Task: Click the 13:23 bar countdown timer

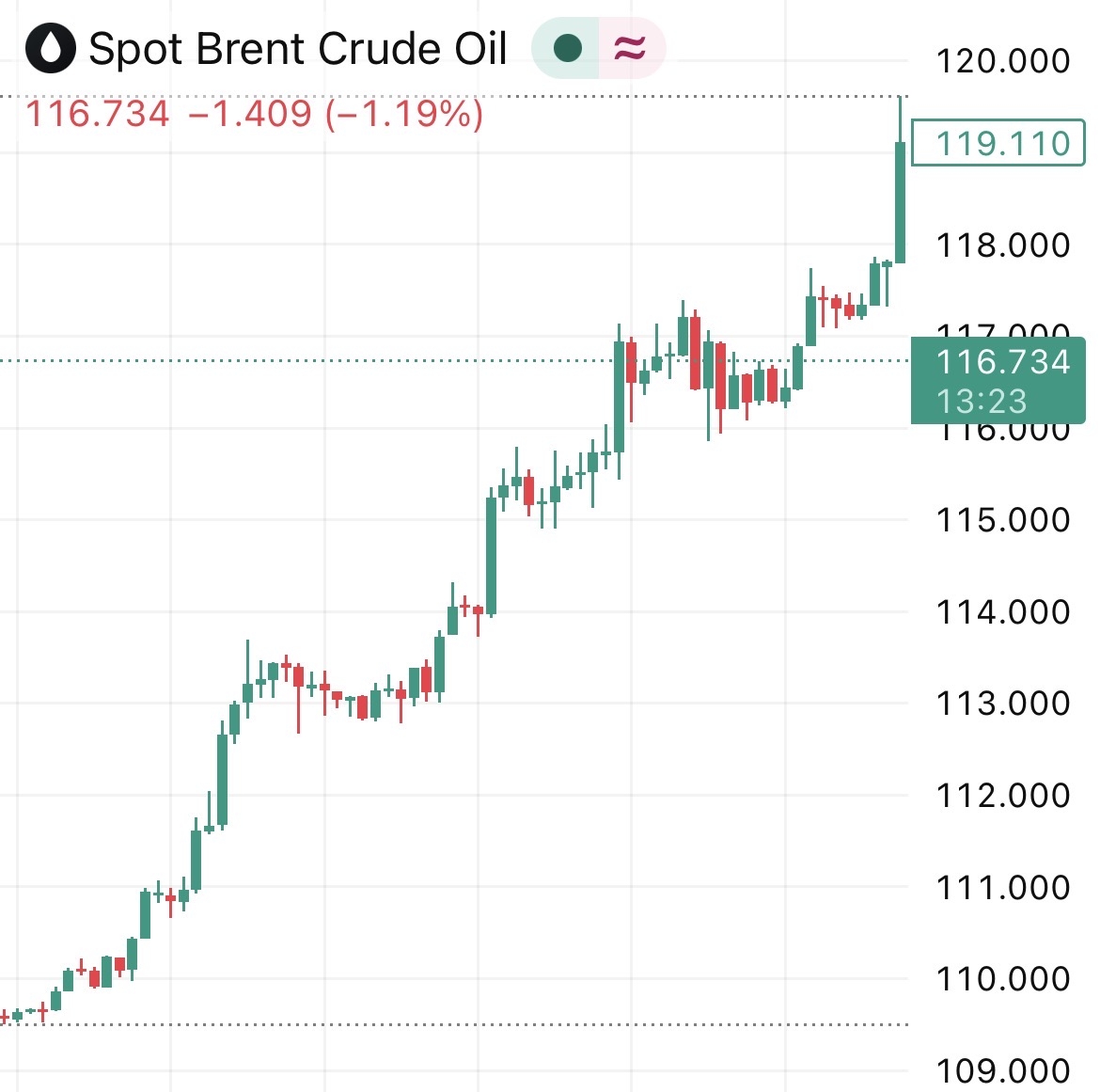Action: point(982,402)
